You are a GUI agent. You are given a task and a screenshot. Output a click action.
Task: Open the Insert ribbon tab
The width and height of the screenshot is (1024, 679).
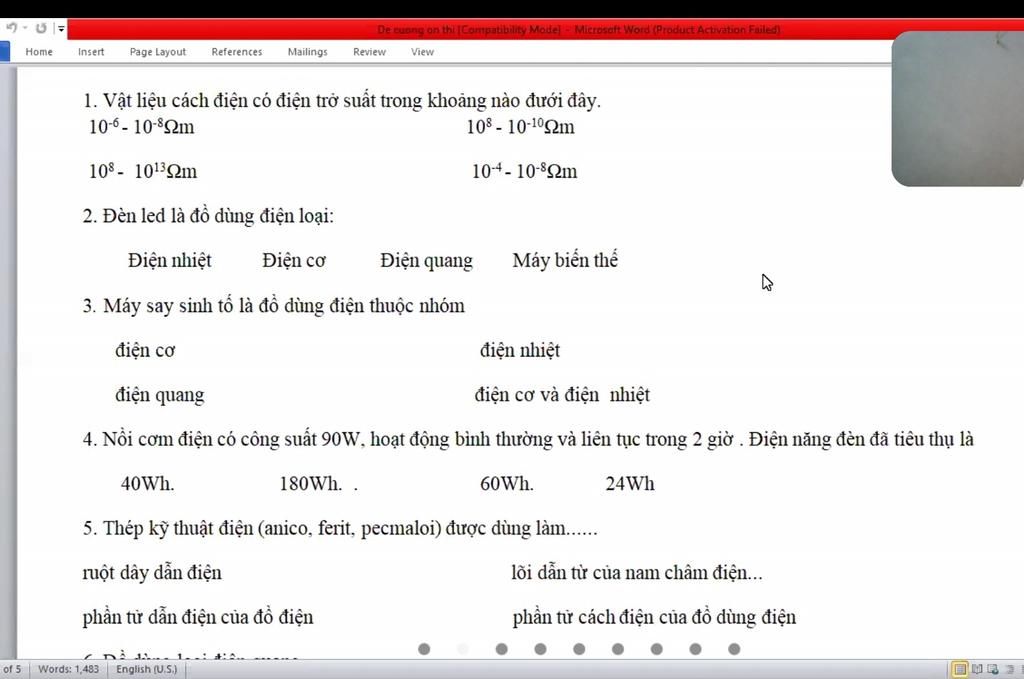coord(91,52)
